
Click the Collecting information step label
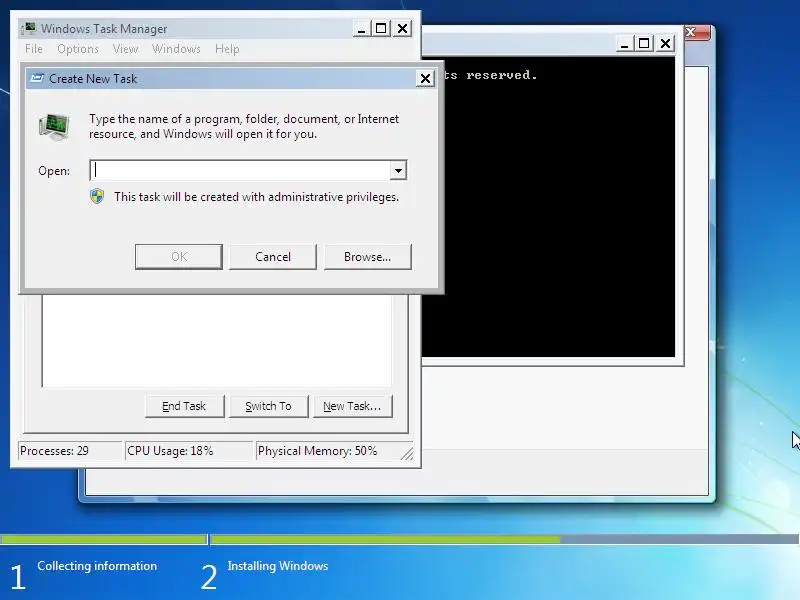pos(97,566)
